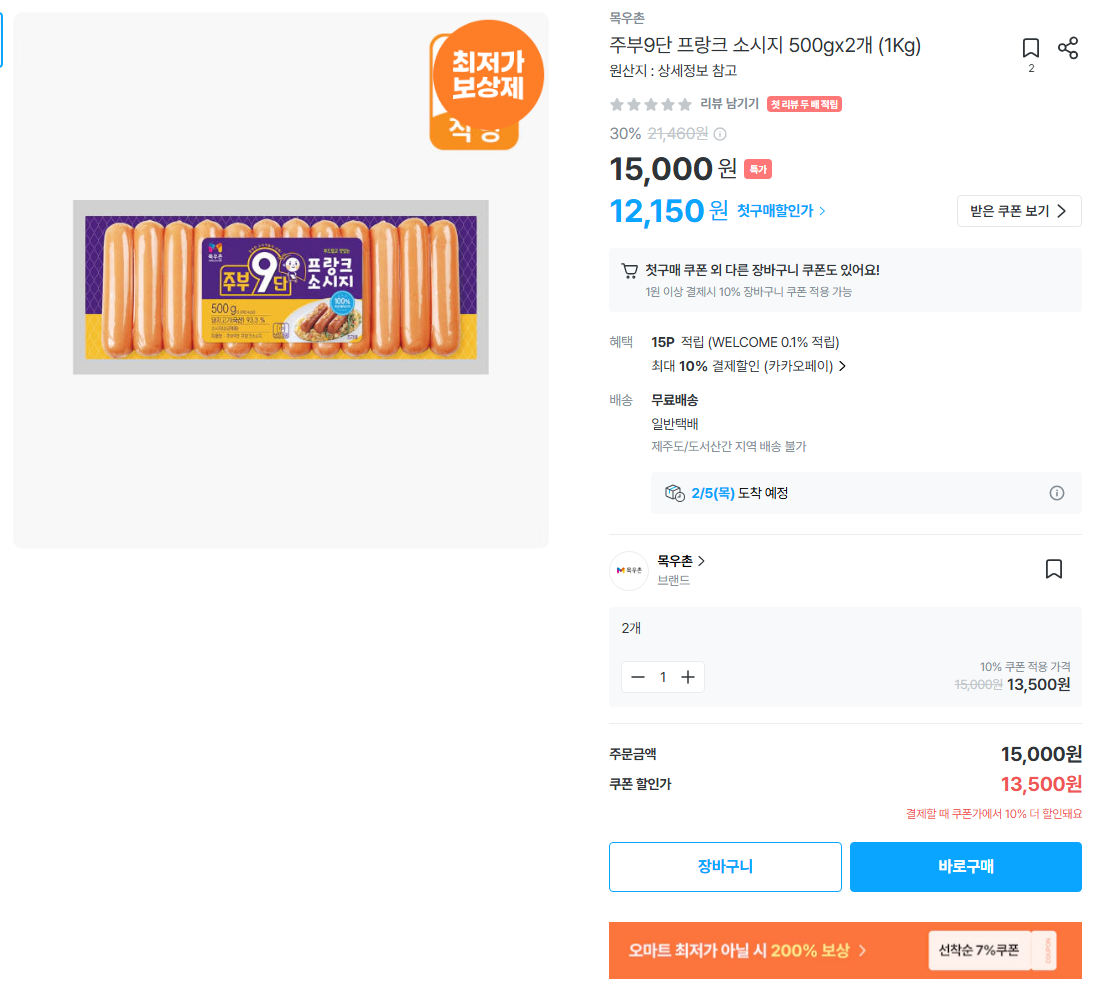Open 받은 쿠폰 보기 coupon list

pyautogui.click(x=1018, y=211)
